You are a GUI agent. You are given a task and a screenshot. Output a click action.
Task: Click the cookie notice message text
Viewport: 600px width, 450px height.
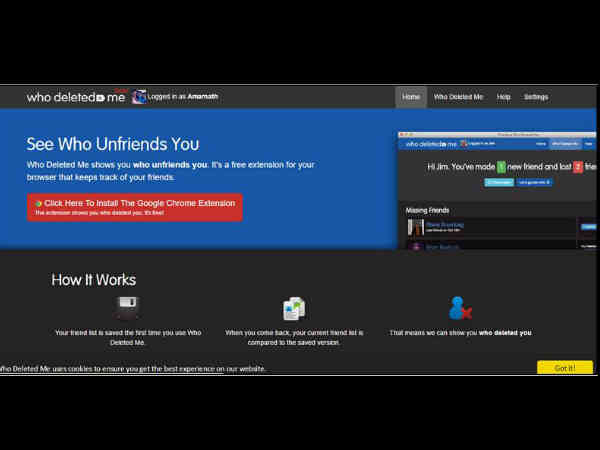[x=132, y=369]
